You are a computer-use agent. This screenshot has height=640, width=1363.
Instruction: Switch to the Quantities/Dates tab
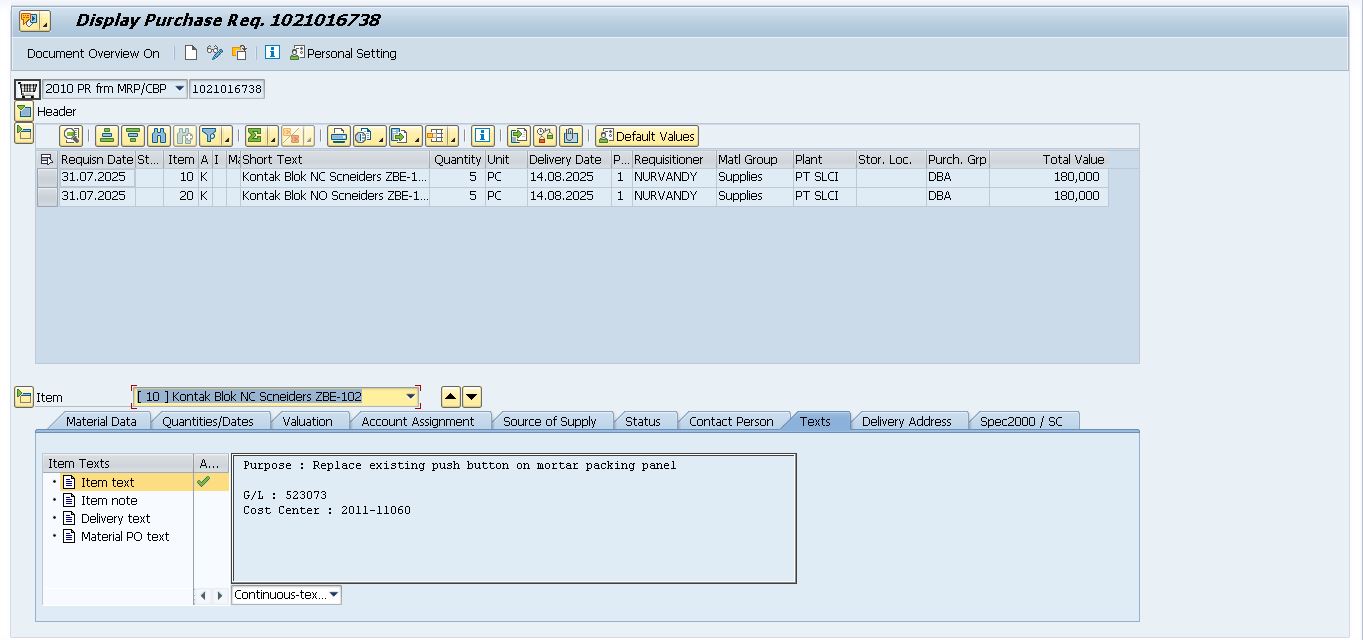pos(208,421)
